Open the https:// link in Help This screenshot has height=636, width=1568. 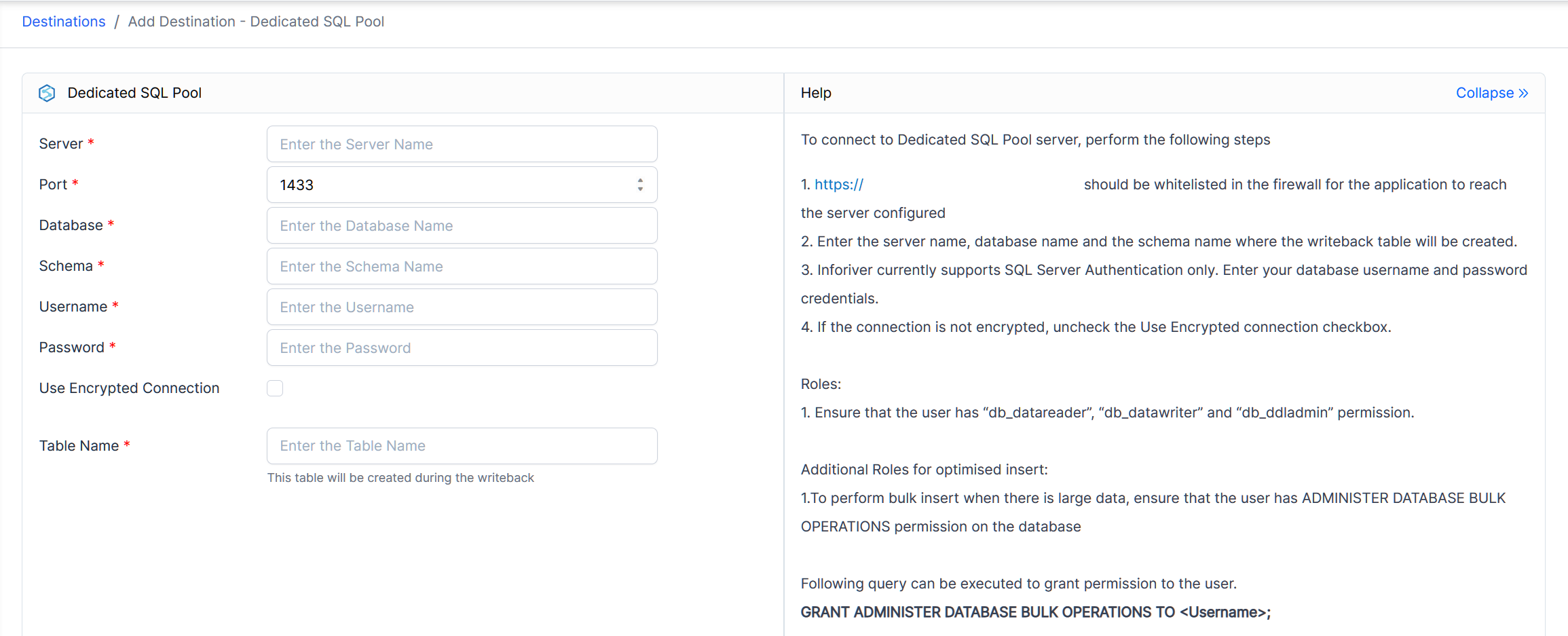[839, 185]
